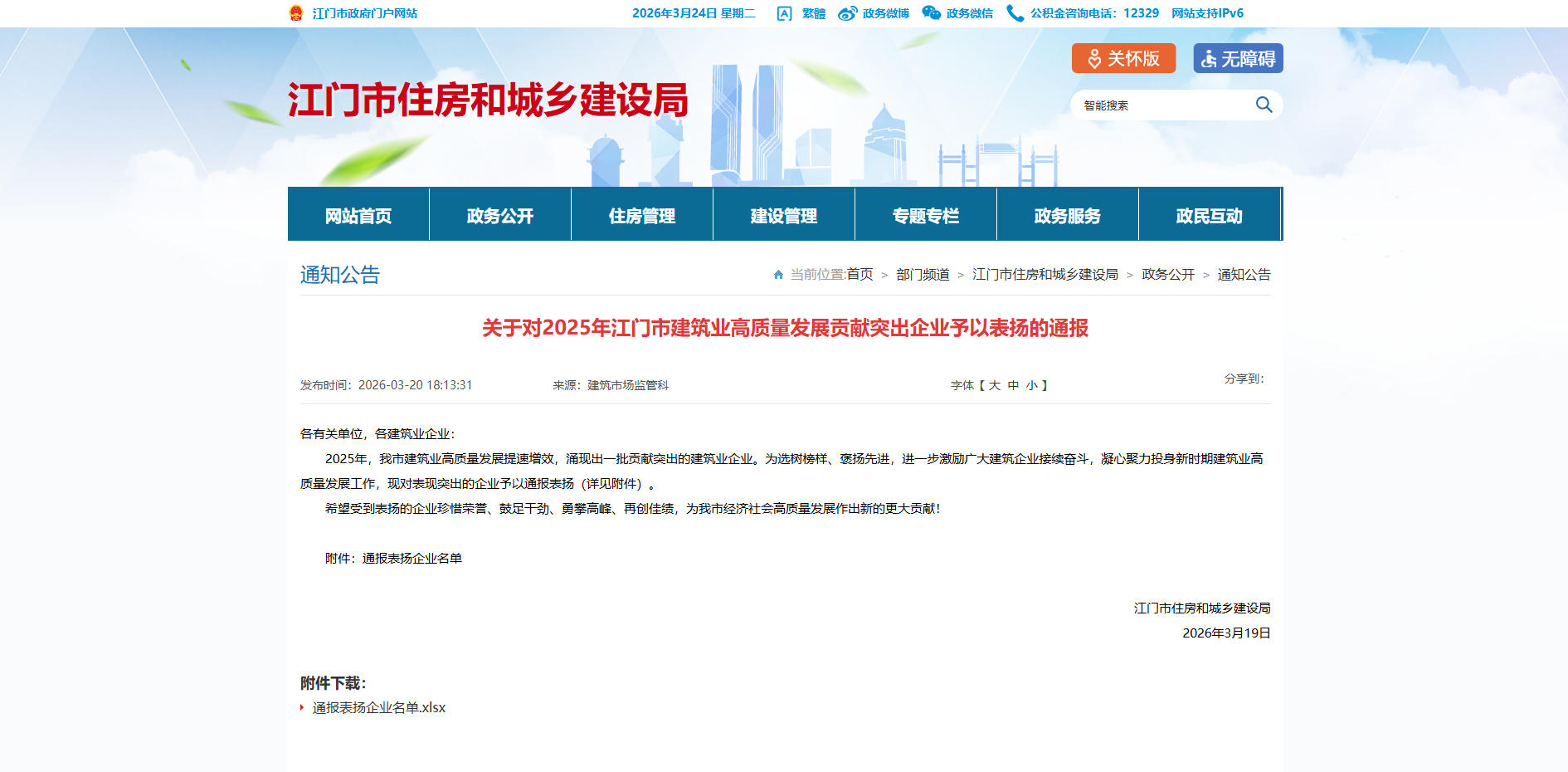Viewport: 1568px width, 772px height.
Task: Click the home icon in the breadcrumb
Action: (x=778, y=275)
